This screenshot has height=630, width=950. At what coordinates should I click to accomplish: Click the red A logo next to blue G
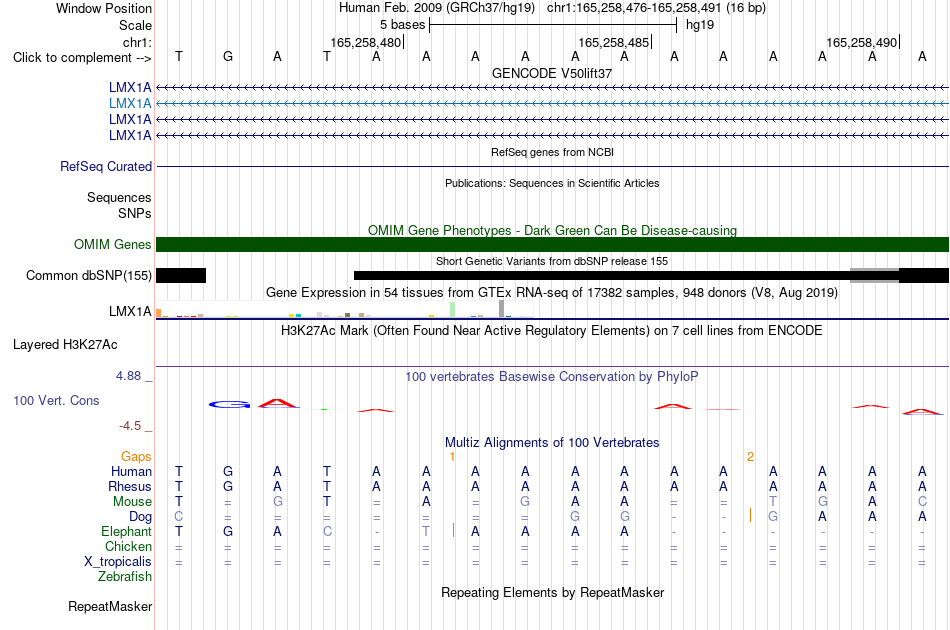tap(278, 403)
